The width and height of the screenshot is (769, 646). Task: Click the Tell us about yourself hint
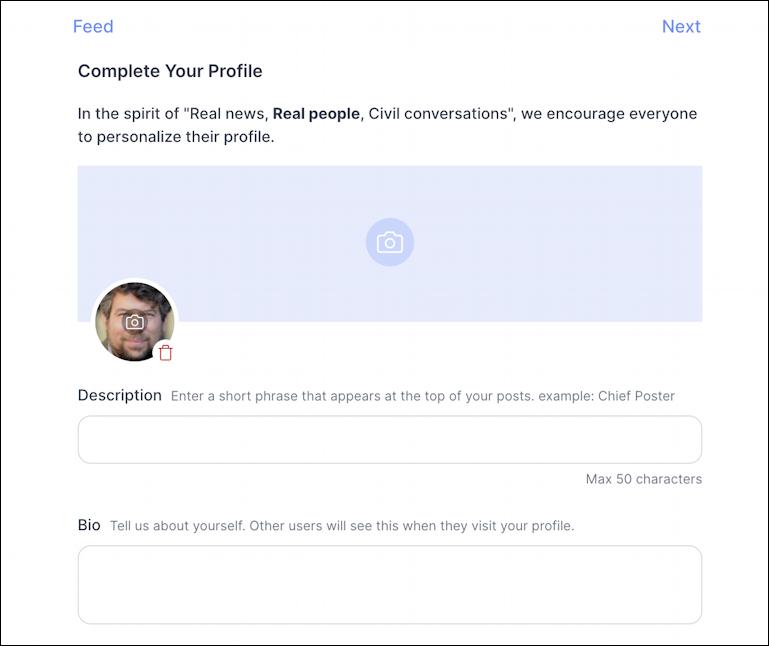(342, 526)
